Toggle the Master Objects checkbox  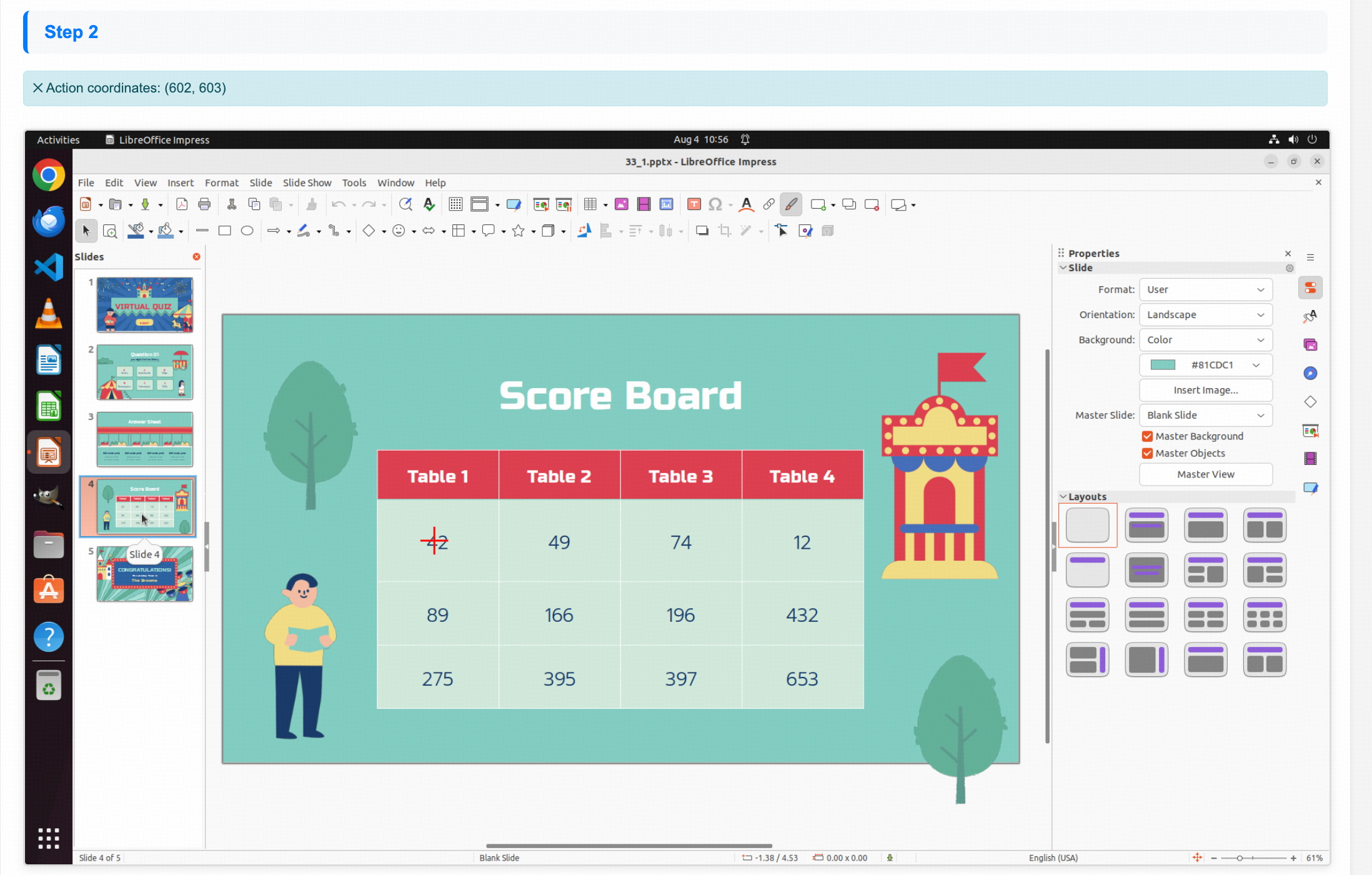[1147, 453]
